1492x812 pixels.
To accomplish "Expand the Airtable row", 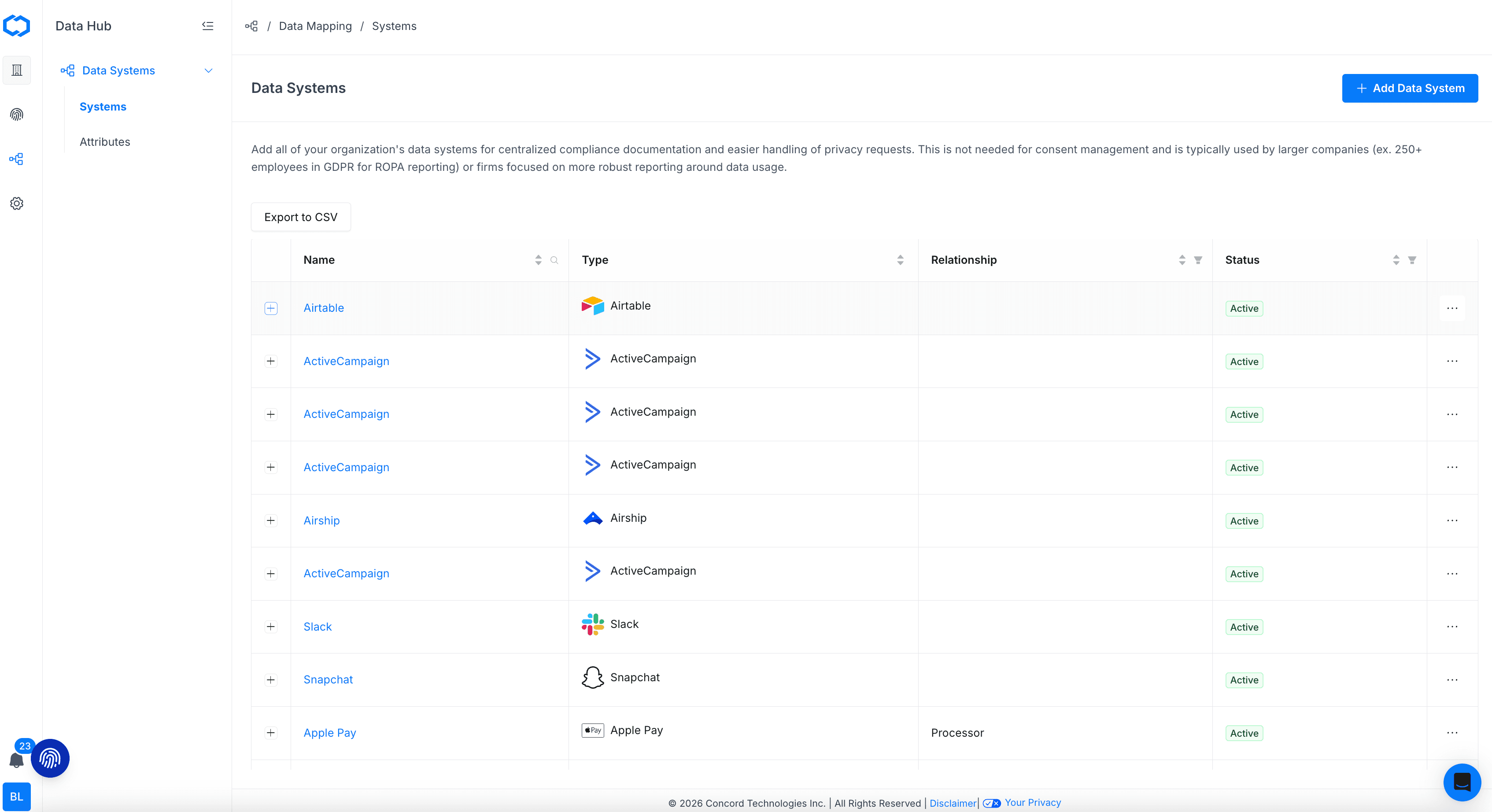I will click(270, 308).
